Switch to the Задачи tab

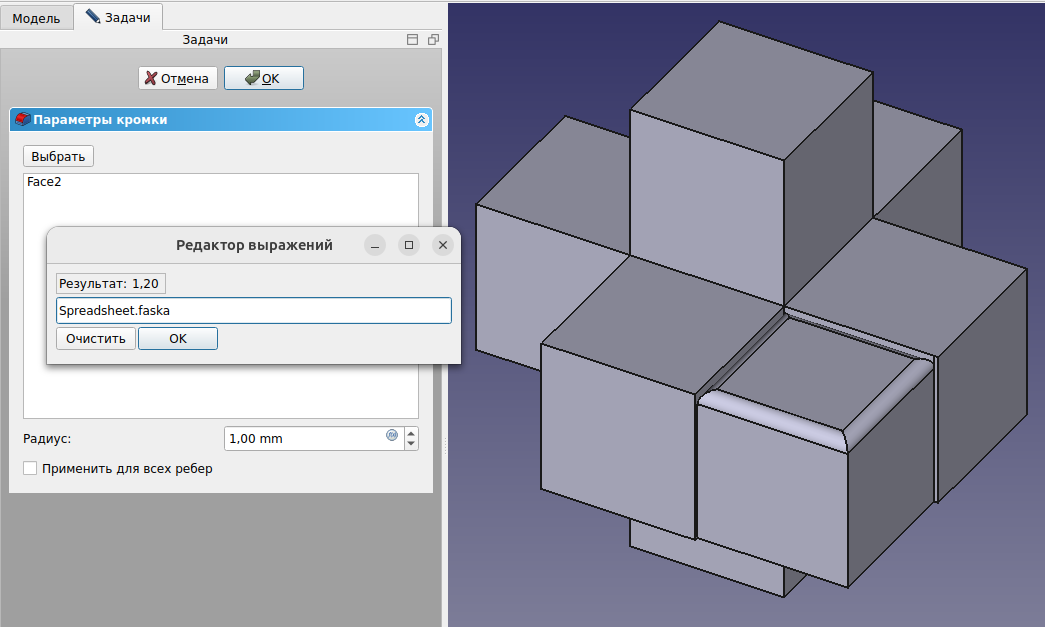click(x=118, y=17)
